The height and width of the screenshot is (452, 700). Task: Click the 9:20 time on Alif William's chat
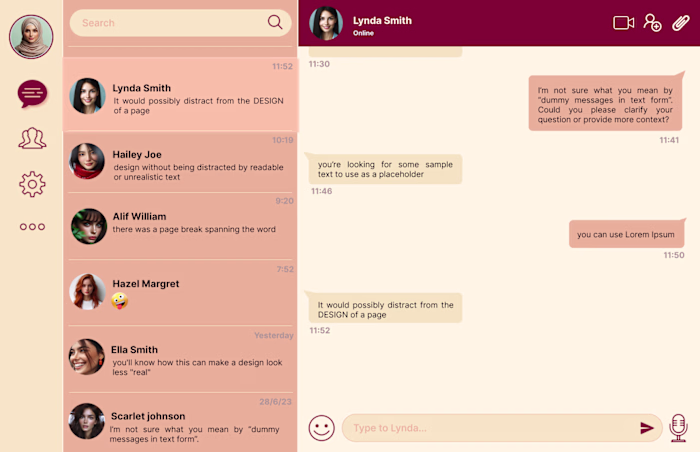pyautogui.click(x=284, y=201)
